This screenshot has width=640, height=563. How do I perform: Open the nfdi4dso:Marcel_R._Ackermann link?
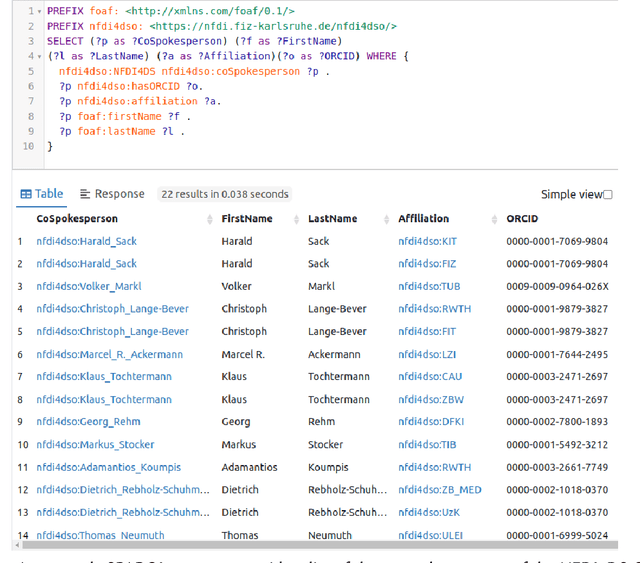109,354
